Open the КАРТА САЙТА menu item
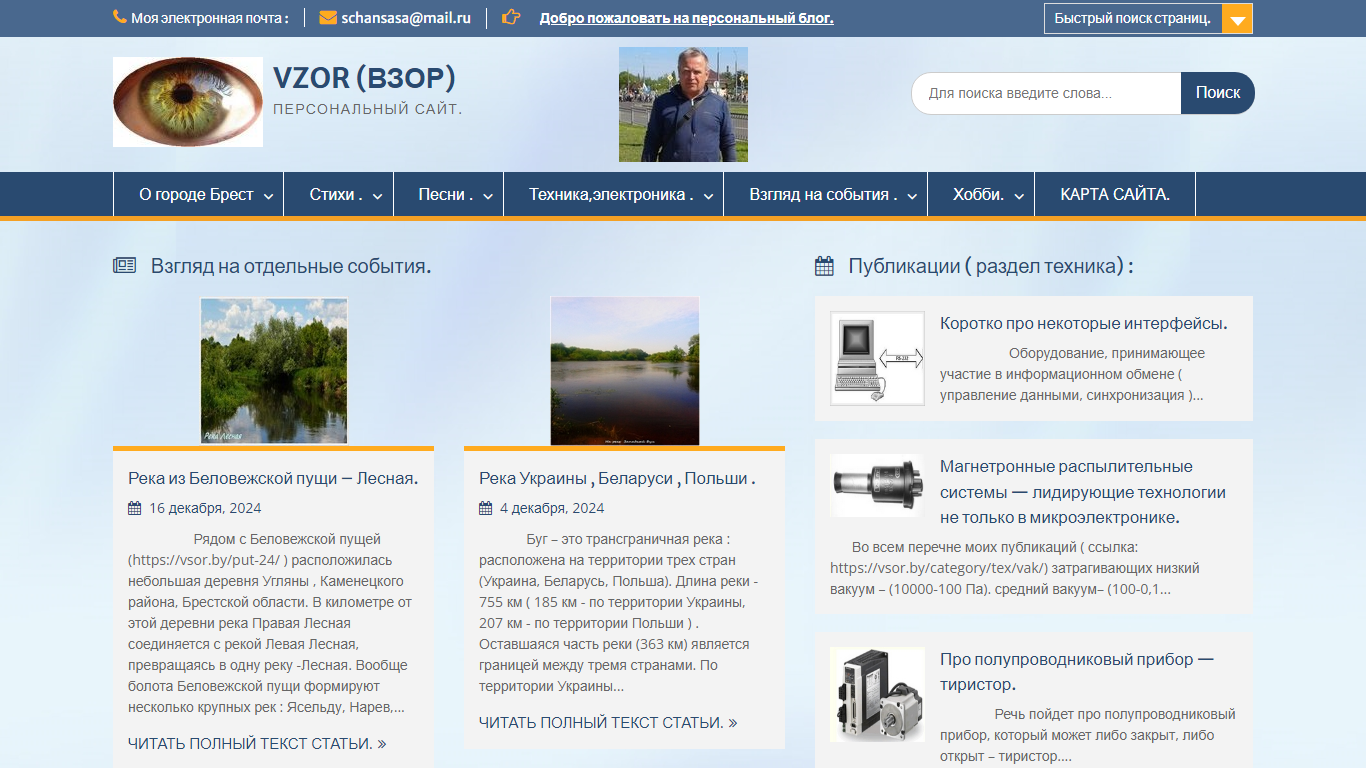The width and height of the screenshot is (1366, 768). (x=1115, y=195)
